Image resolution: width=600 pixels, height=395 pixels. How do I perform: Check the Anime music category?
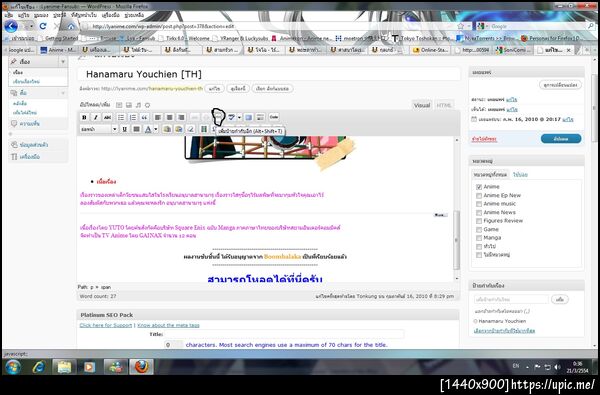(x=479, y=204)
